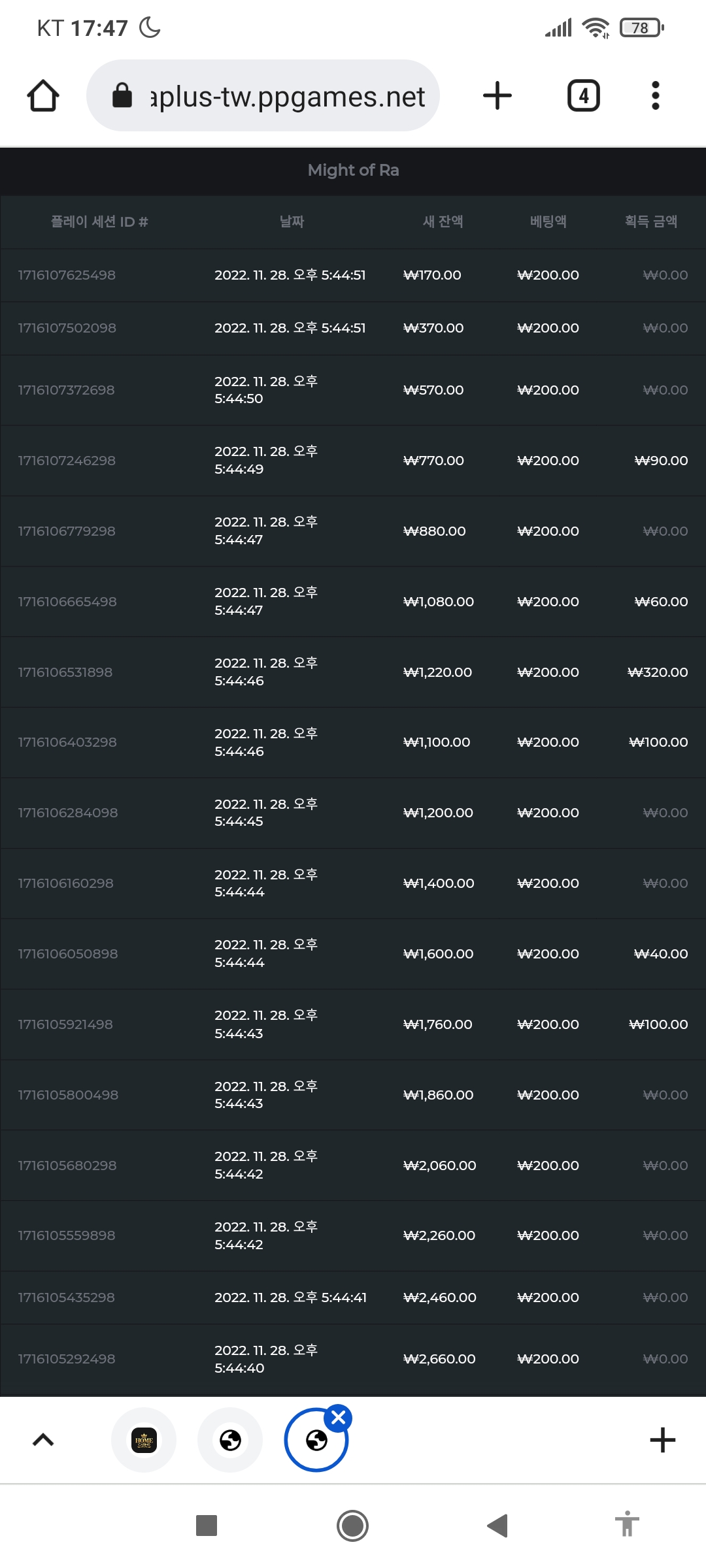Tap the lock icon in the address bar
The width and height of the screenshot is (706, 1568).
(122, 95)
